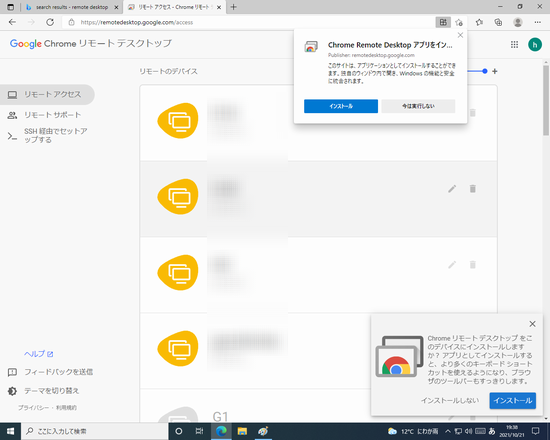
Task: Open SSH 経由でセットアップする in sidebar
Action: (x=47, y=135)
